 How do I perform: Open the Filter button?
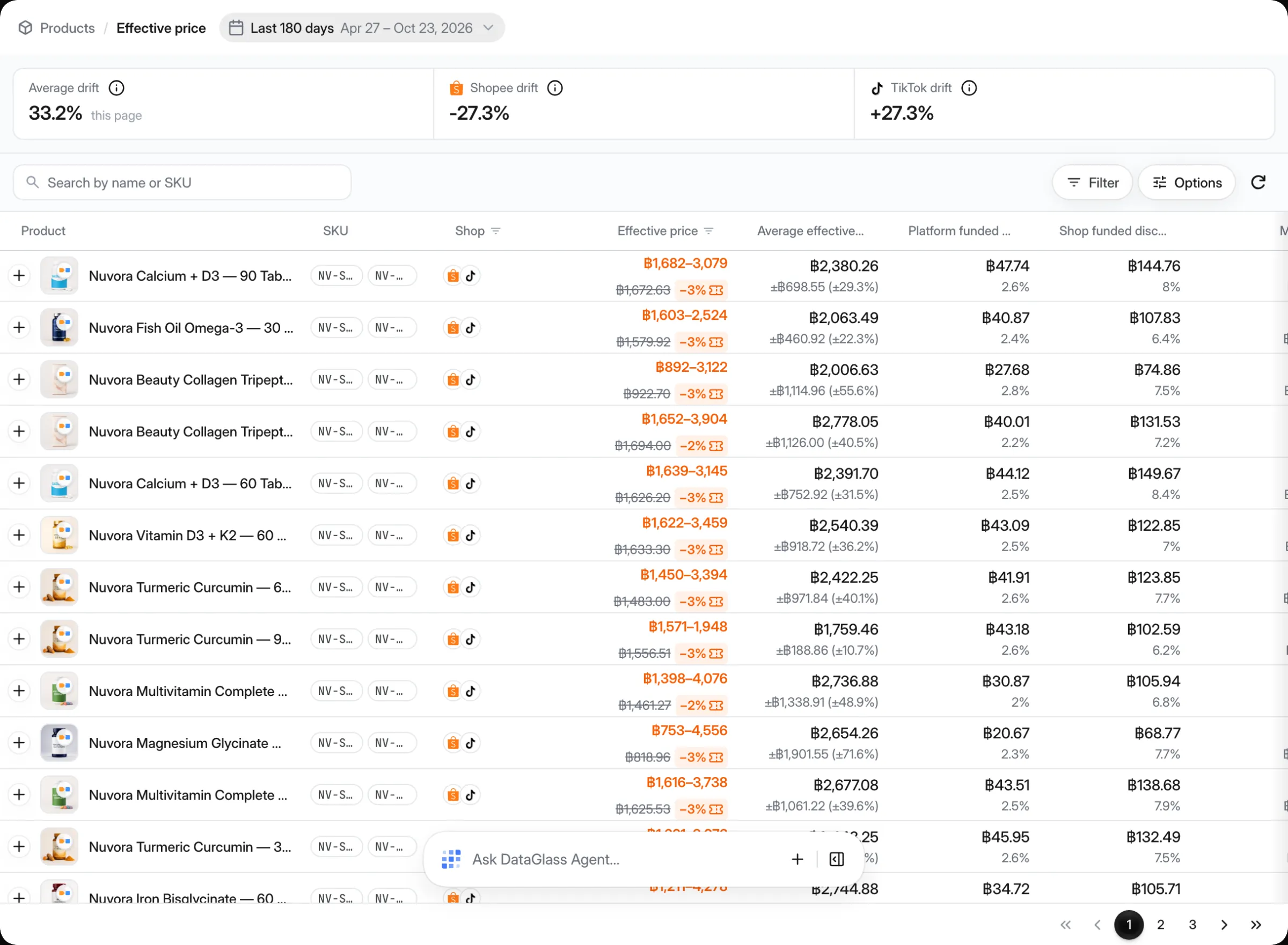pyautogui.click(x=1093, y=182)
